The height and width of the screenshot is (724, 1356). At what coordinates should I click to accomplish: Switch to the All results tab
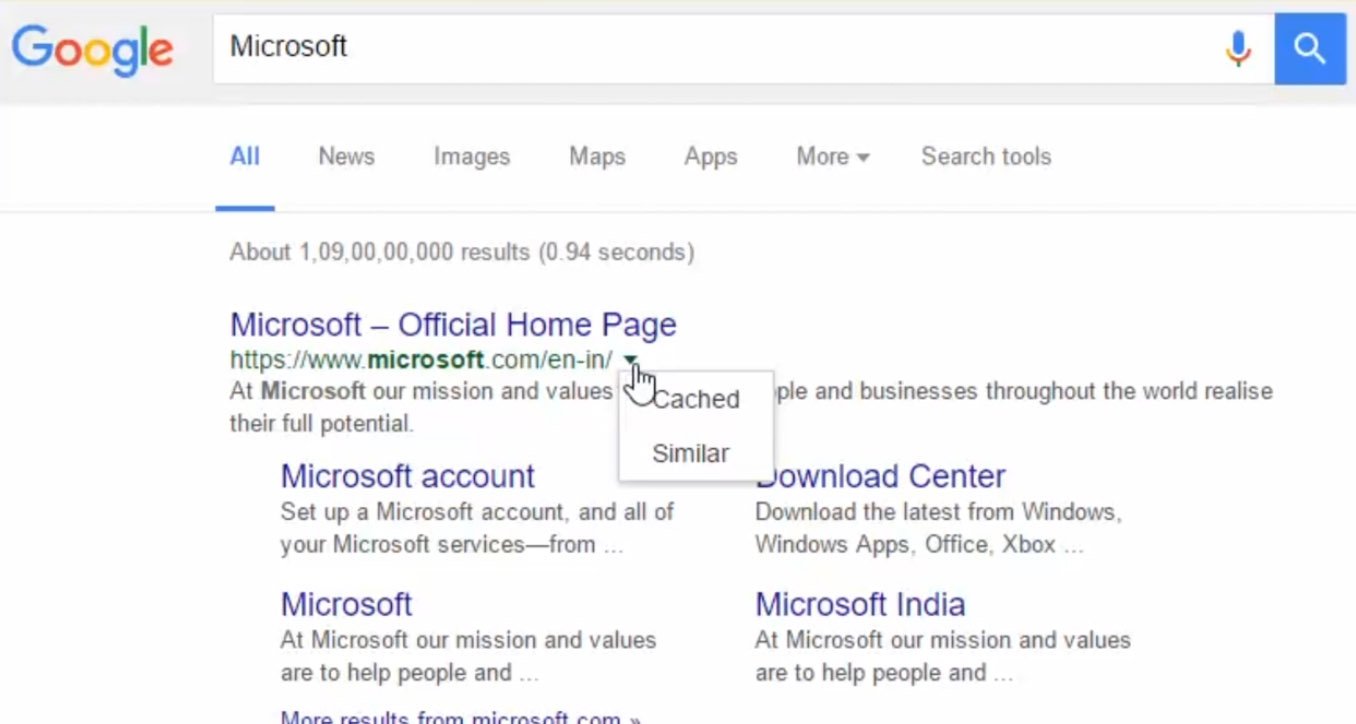(245, 157)
